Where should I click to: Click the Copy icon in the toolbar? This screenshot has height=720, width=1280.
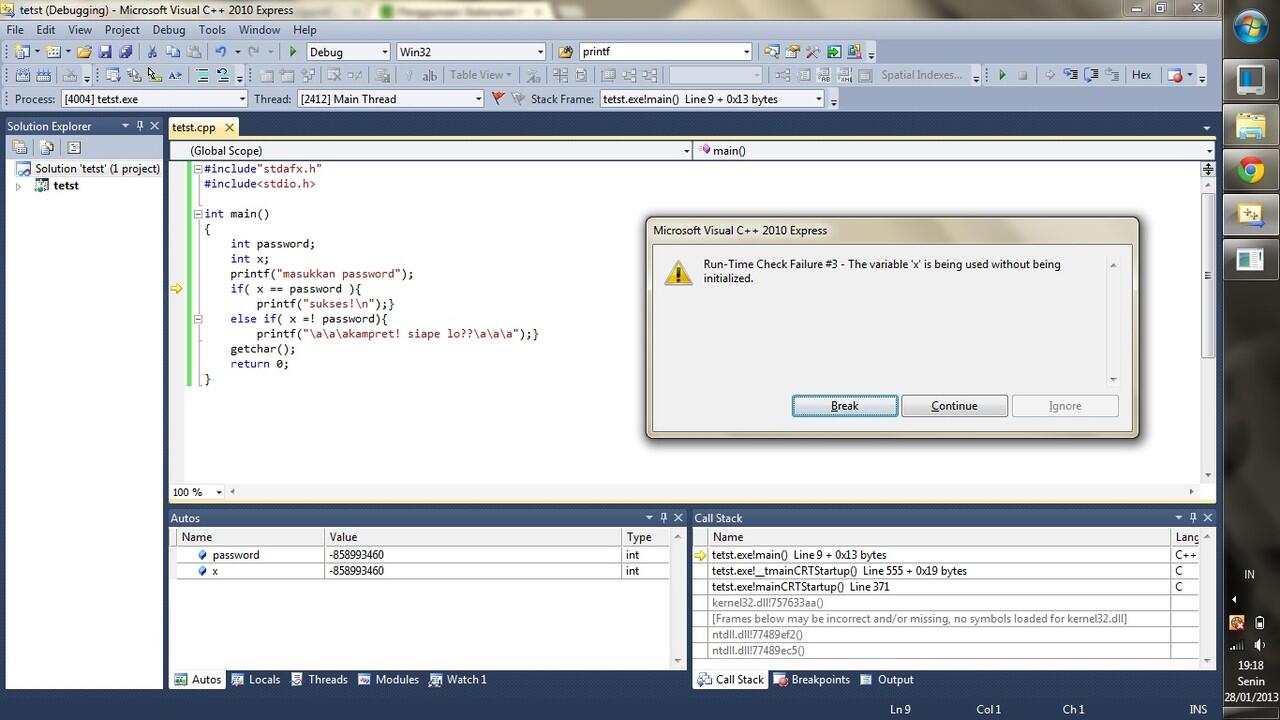coord(172,52)
